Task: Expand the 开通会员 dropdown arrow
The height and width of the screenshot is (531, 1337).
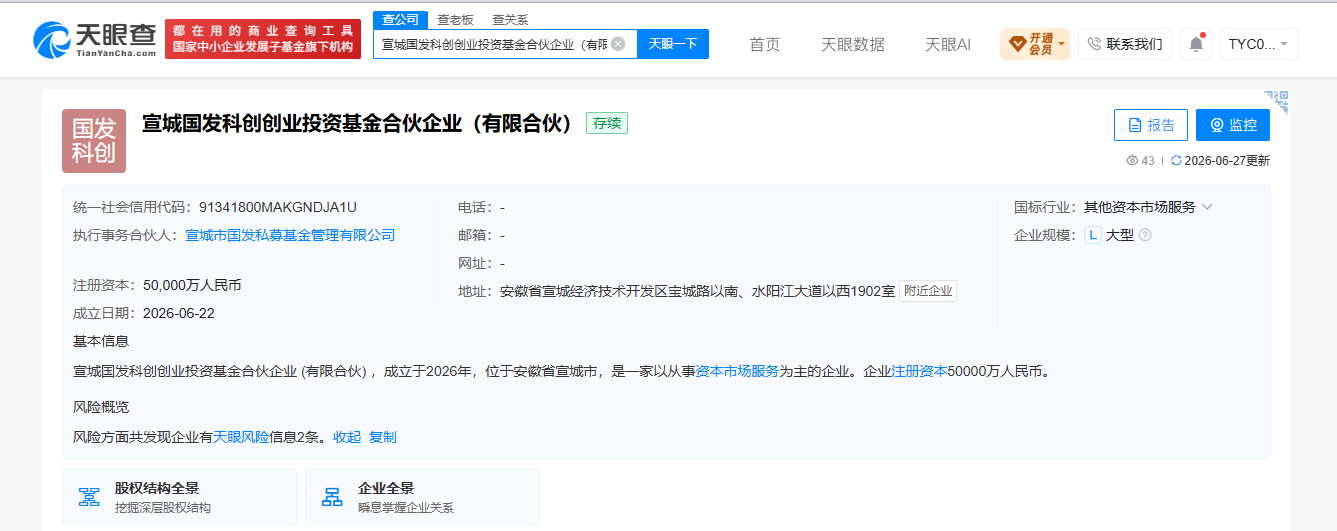Action: tap(1061, 44)
